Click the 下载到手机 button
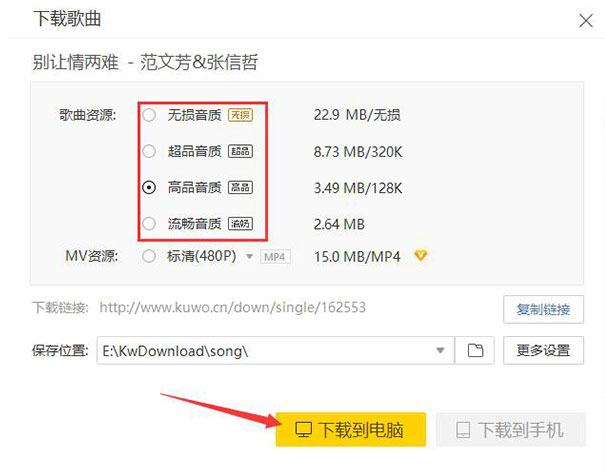 511,429
